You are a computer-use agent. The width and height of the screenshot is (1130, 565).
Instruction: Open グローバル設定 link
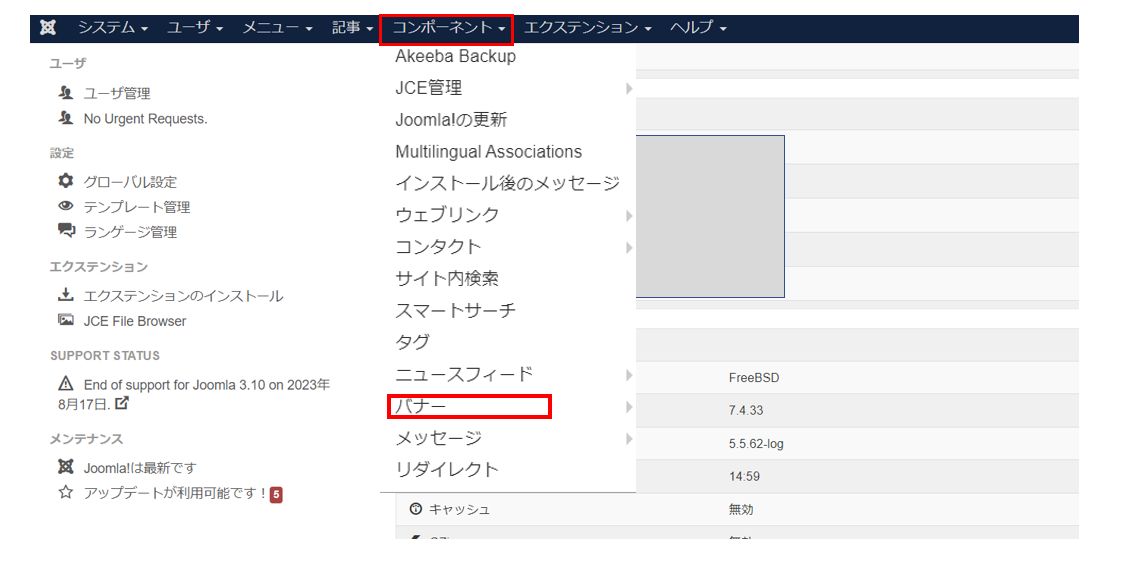(130, 182)
